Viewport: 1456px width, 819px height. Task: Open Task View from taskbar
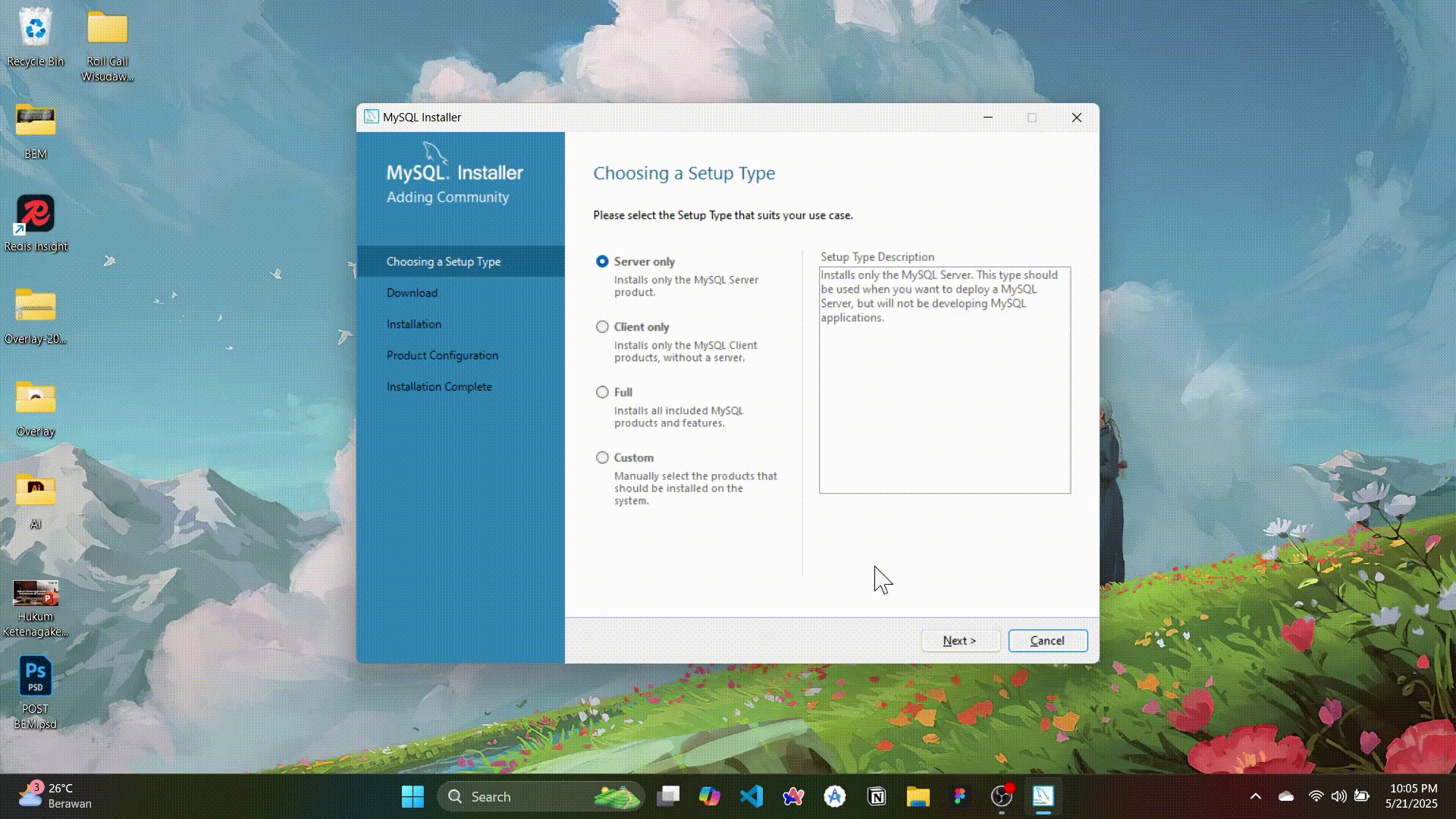coord(668,796)
